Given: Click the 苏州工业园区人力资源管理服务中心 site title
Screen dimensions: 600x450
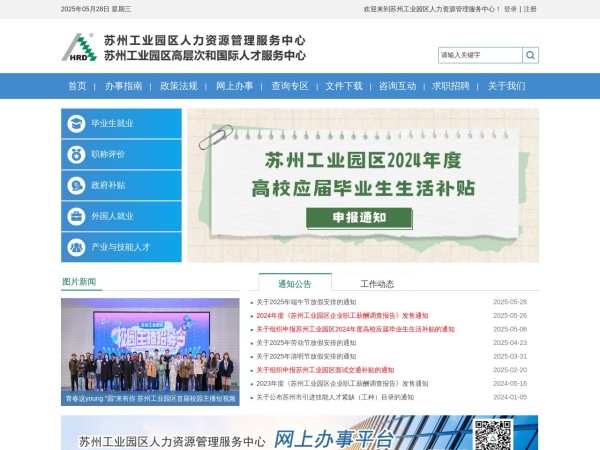Looking at the screenshot, I should 205,40.
